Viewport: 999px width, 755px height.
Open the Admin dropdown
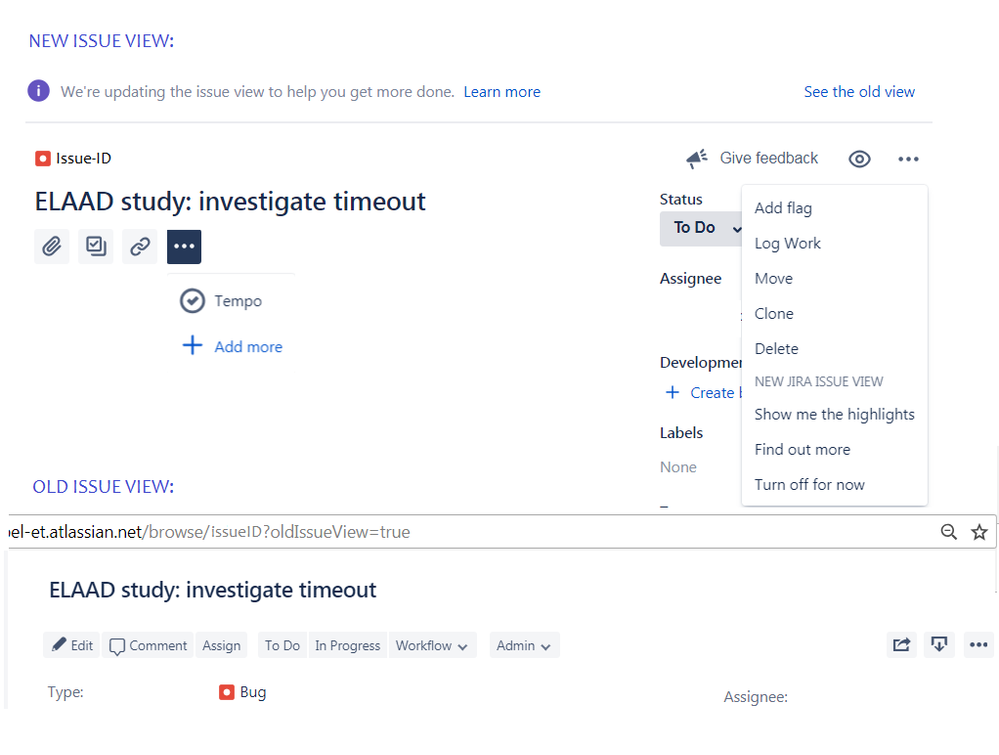tap(524, 645)
